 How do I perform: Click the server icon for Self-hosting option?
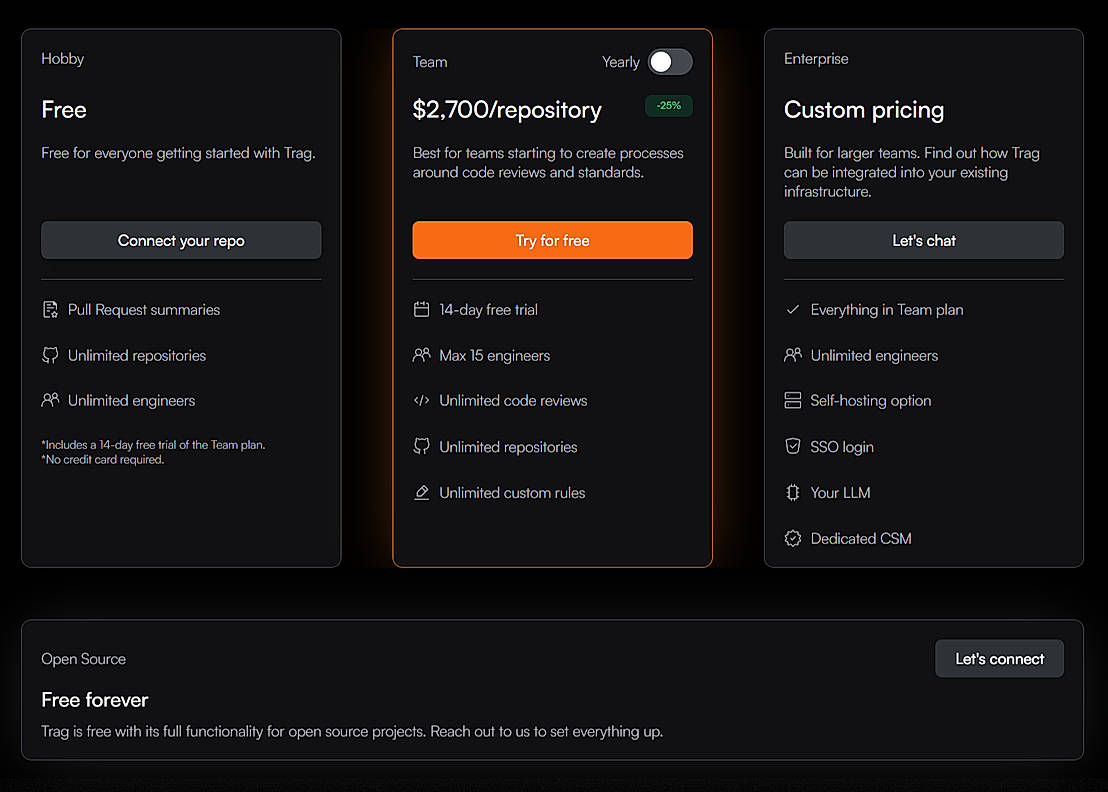tap(793, 401)
